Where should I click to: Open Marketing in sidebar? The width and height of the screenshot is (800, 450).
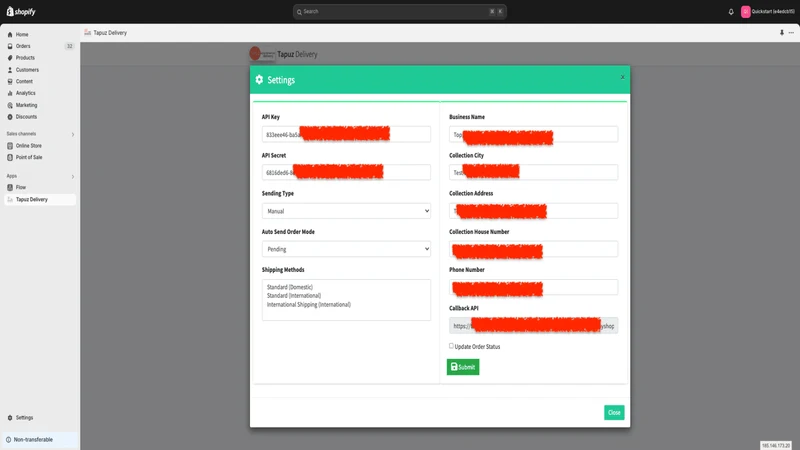(27, 105)
